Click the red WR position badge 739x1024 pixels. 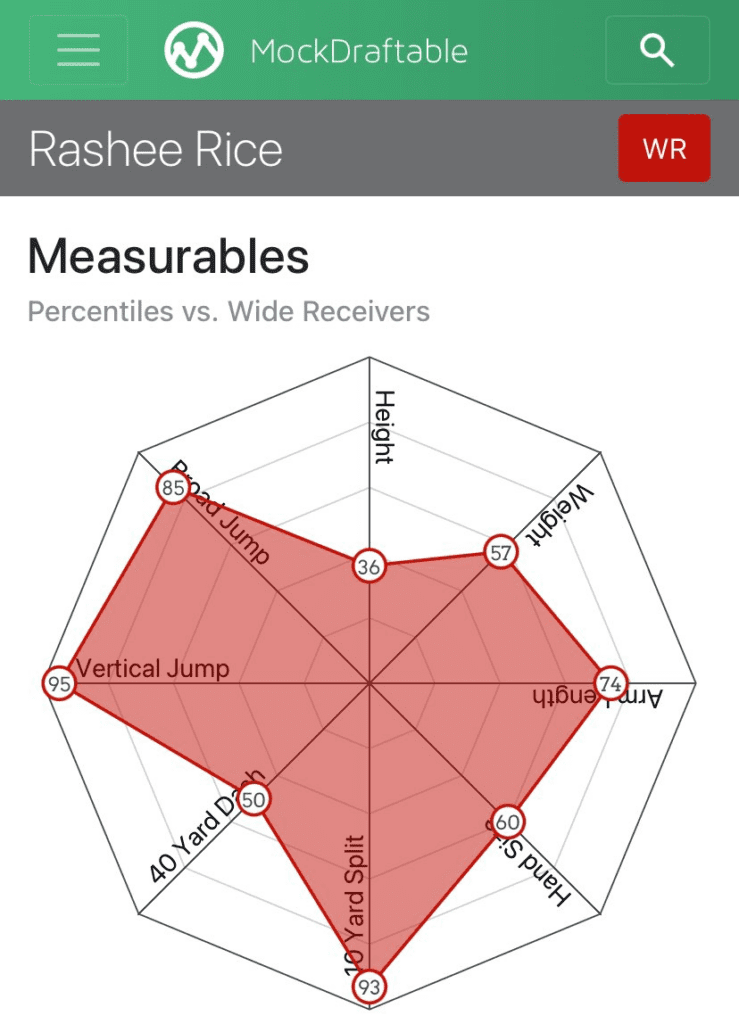pyautogui.click(x=664, y=148)
